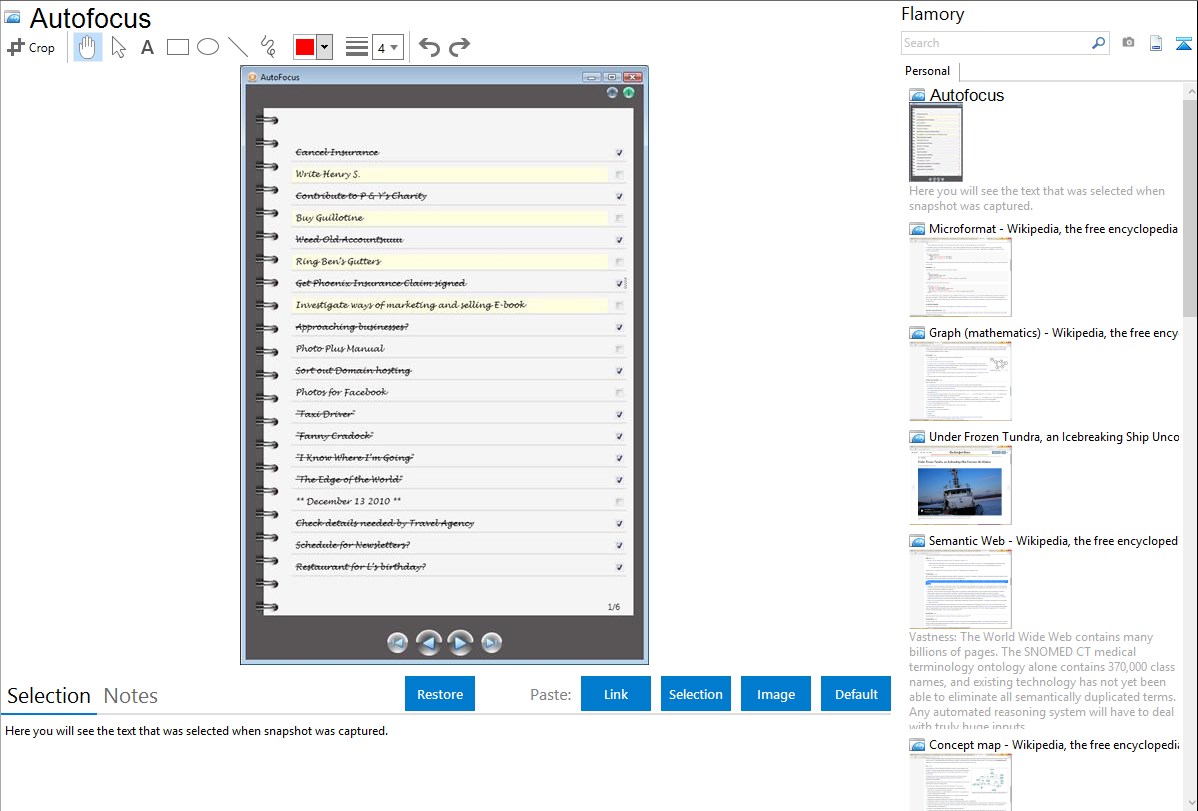
Task: Open Microformat - Wikipedia snapshot title
Action: 1053,229
